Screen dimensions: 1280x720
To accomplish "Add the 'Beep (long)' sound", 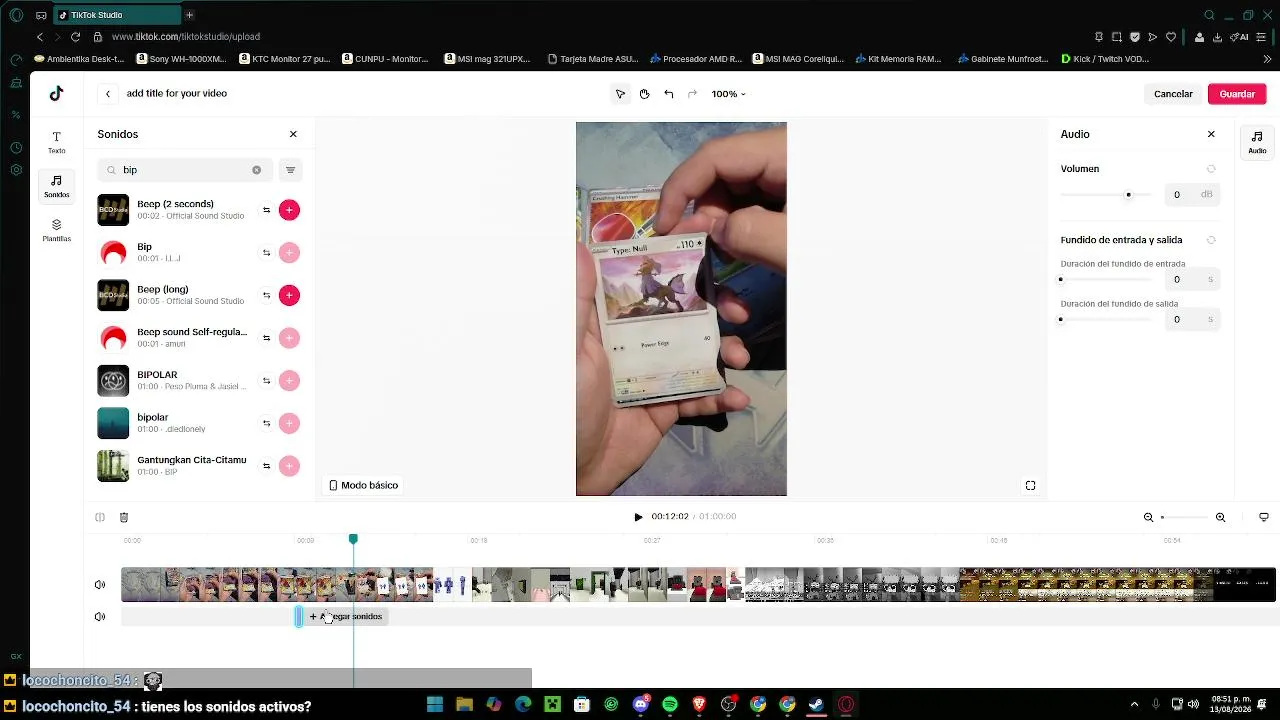I will click(289, 295).
